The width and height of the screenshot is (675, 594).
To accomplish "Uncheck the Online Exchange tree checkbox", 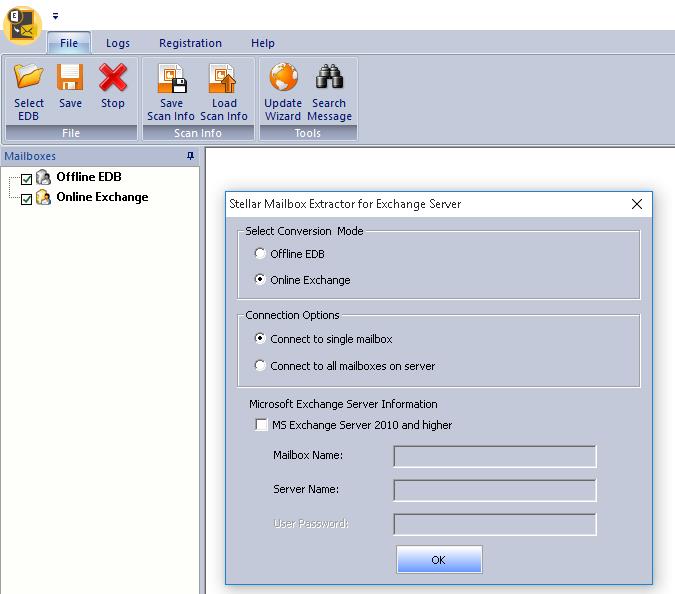I will click(x=26, y=199).
